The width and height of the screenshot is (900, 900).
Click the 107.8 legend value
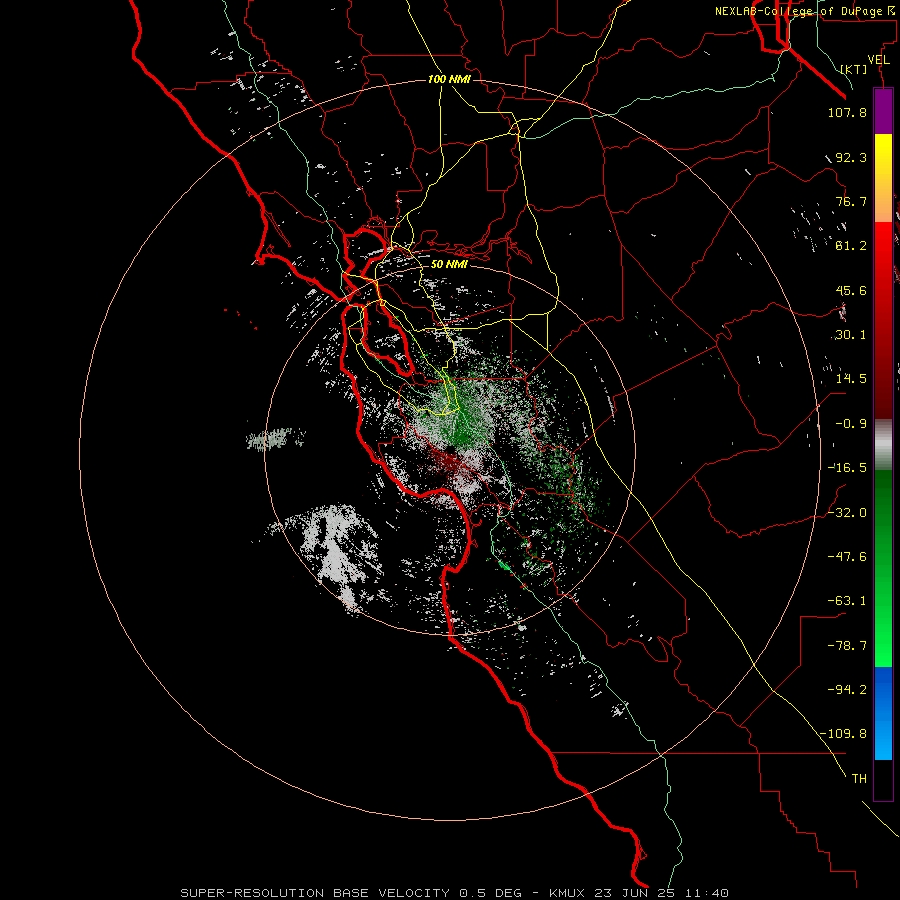[x=847, y=112]
